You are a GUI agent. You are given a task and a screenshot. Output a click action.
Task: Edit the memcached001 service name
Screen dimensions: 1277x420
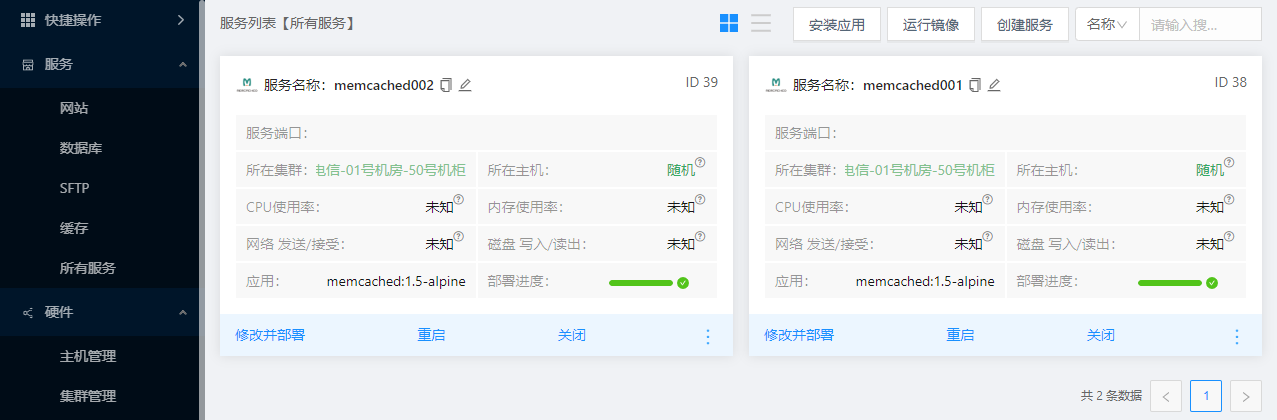coord(994,85)
